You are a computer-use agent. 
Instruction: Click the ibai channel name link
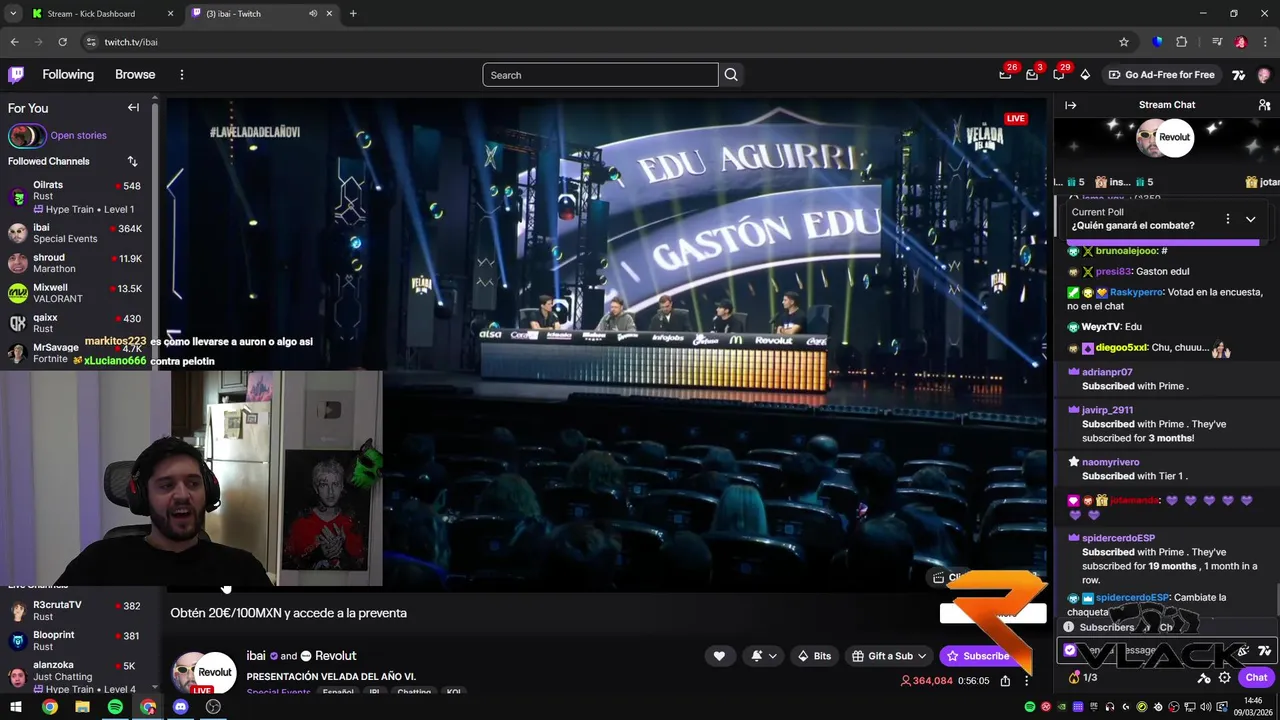point(256,656)
